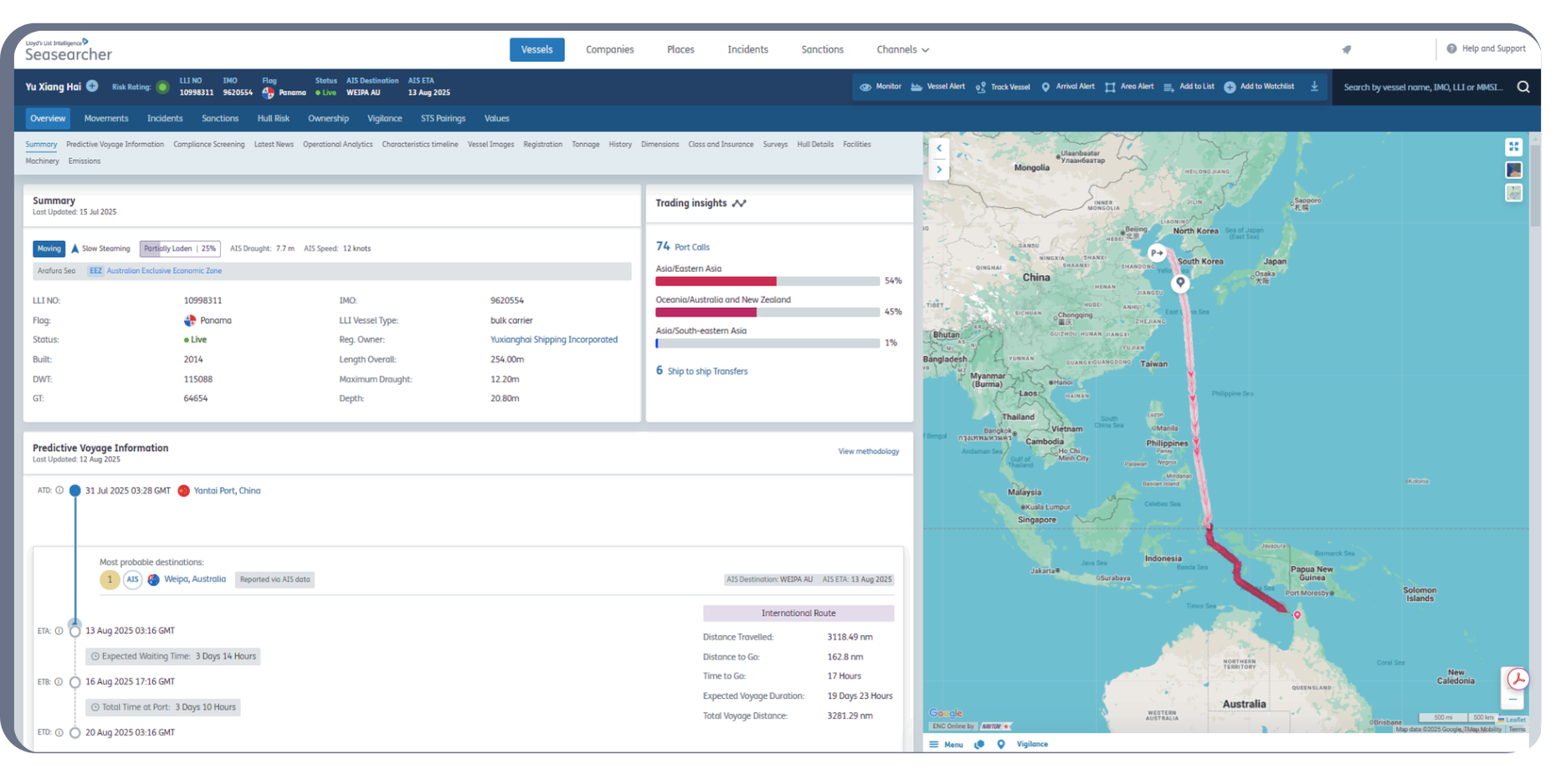Click the AIS badge beside Weipa
This screenshot has width=1556, height=784.
pos(132,579)
